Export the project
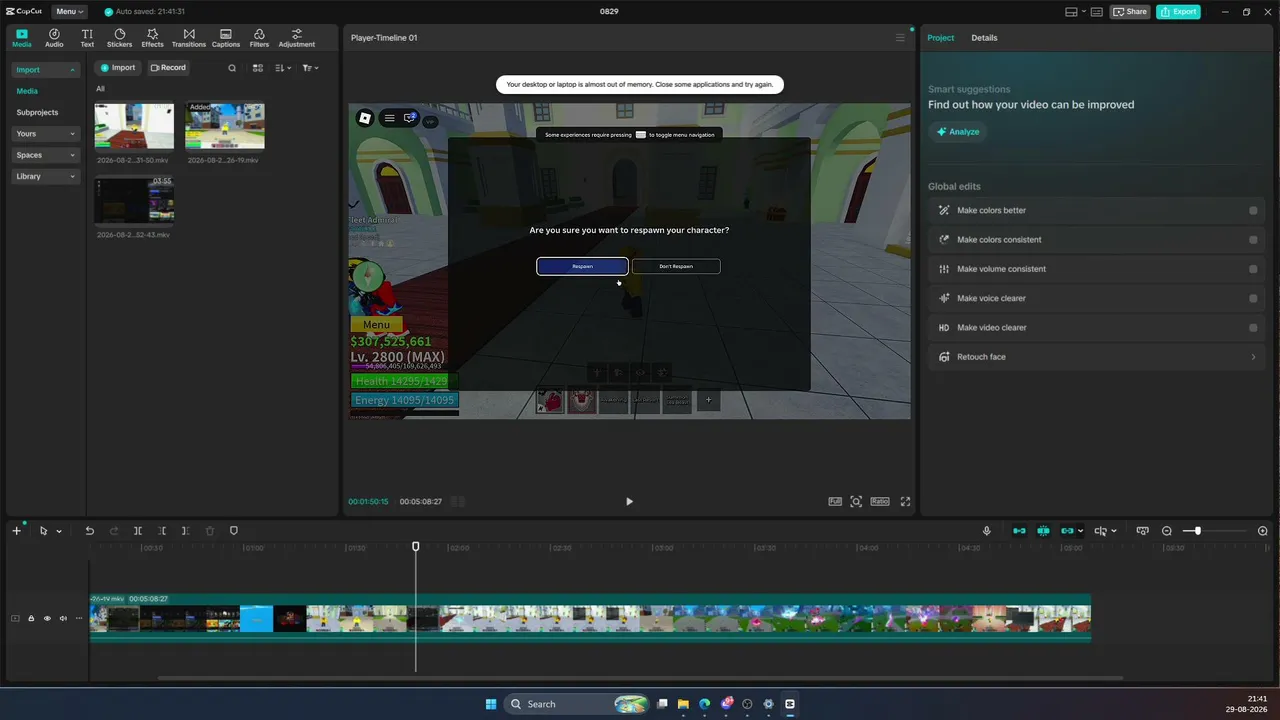 click(x=1178, y=12)
